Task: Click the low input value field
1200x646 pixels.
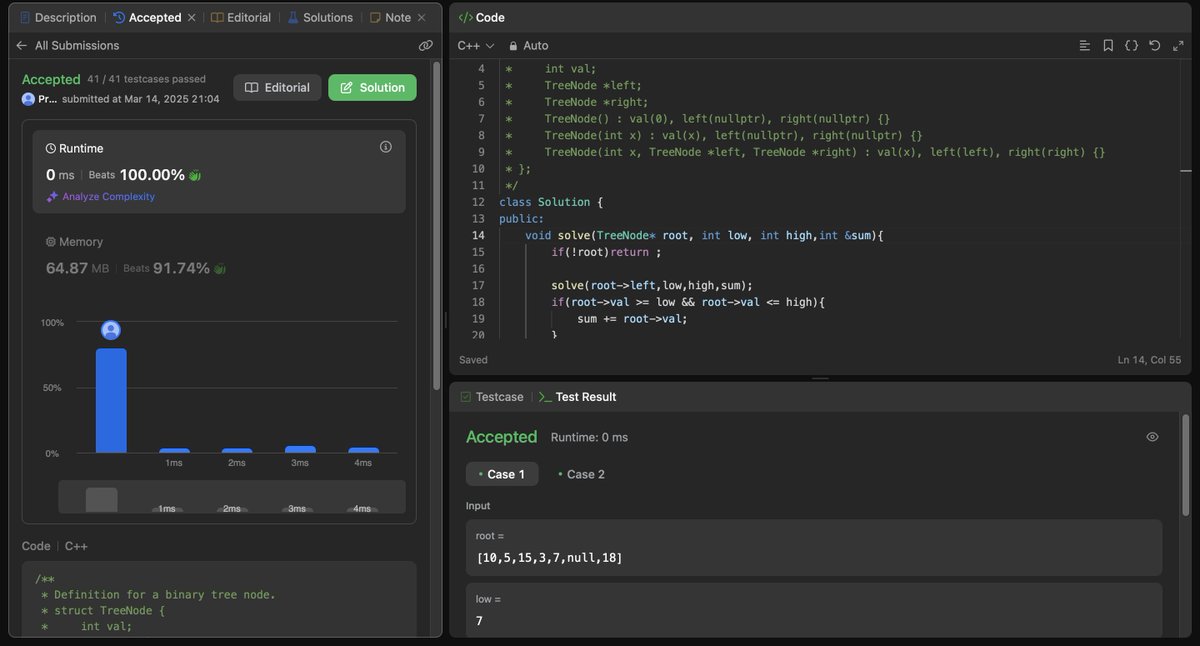Action: click(814, 621)
